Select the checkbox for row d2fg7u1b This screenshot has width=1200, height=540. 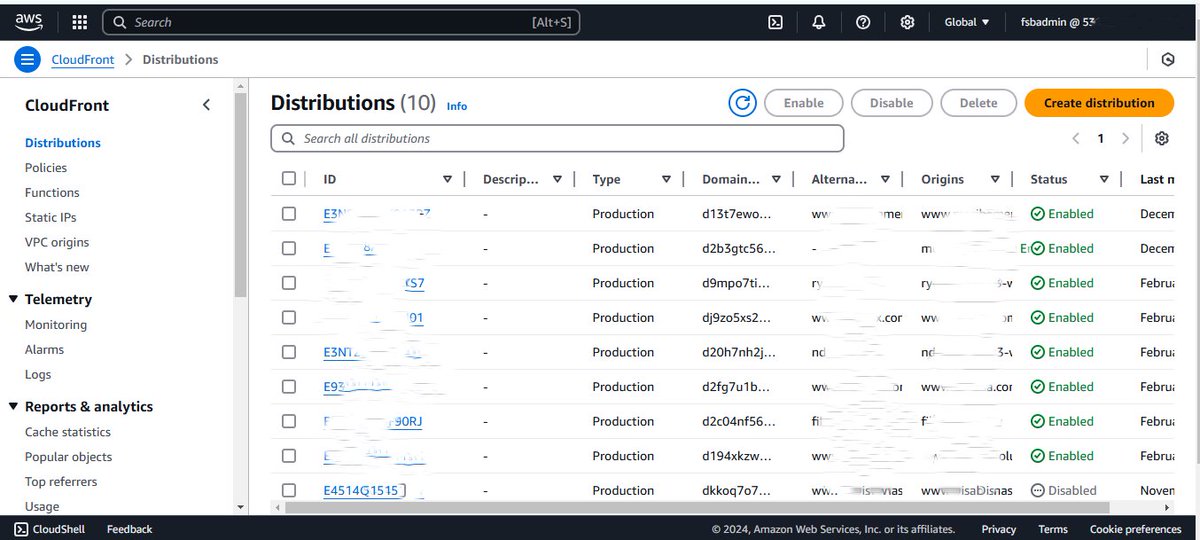[289, 386]
